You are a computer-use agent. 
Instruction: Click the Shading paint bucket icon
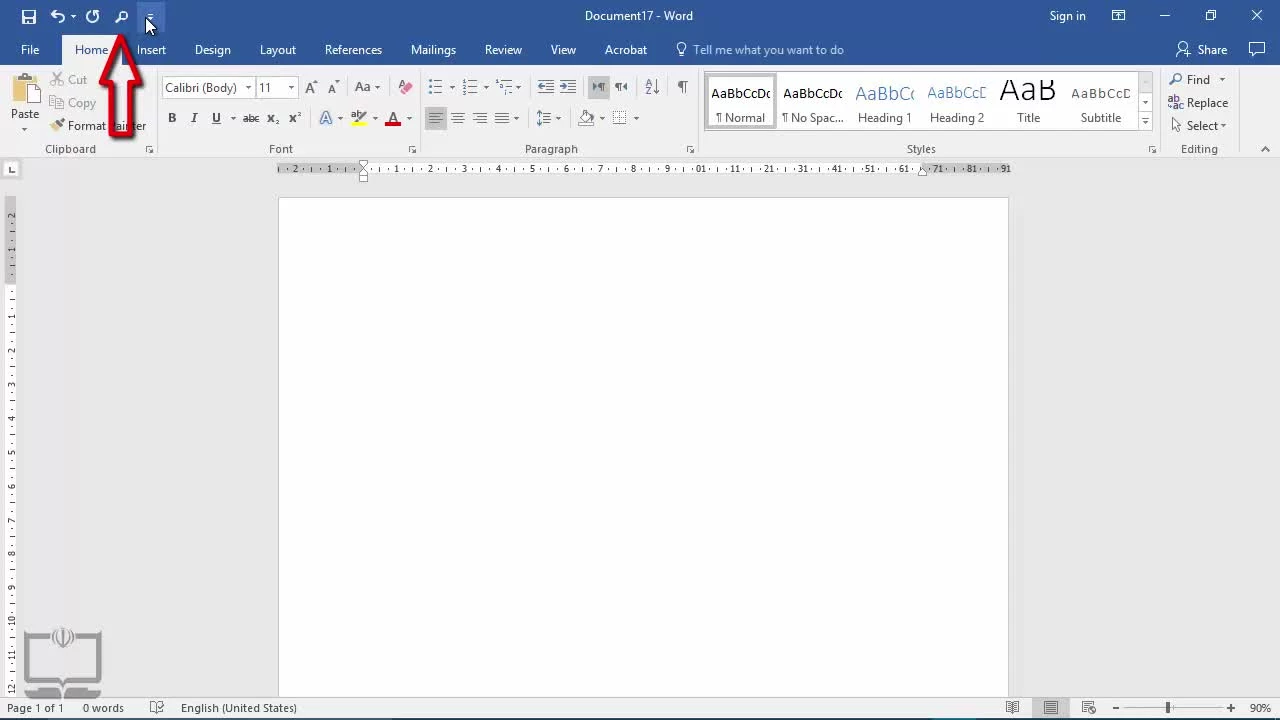[x=587, y=118]
